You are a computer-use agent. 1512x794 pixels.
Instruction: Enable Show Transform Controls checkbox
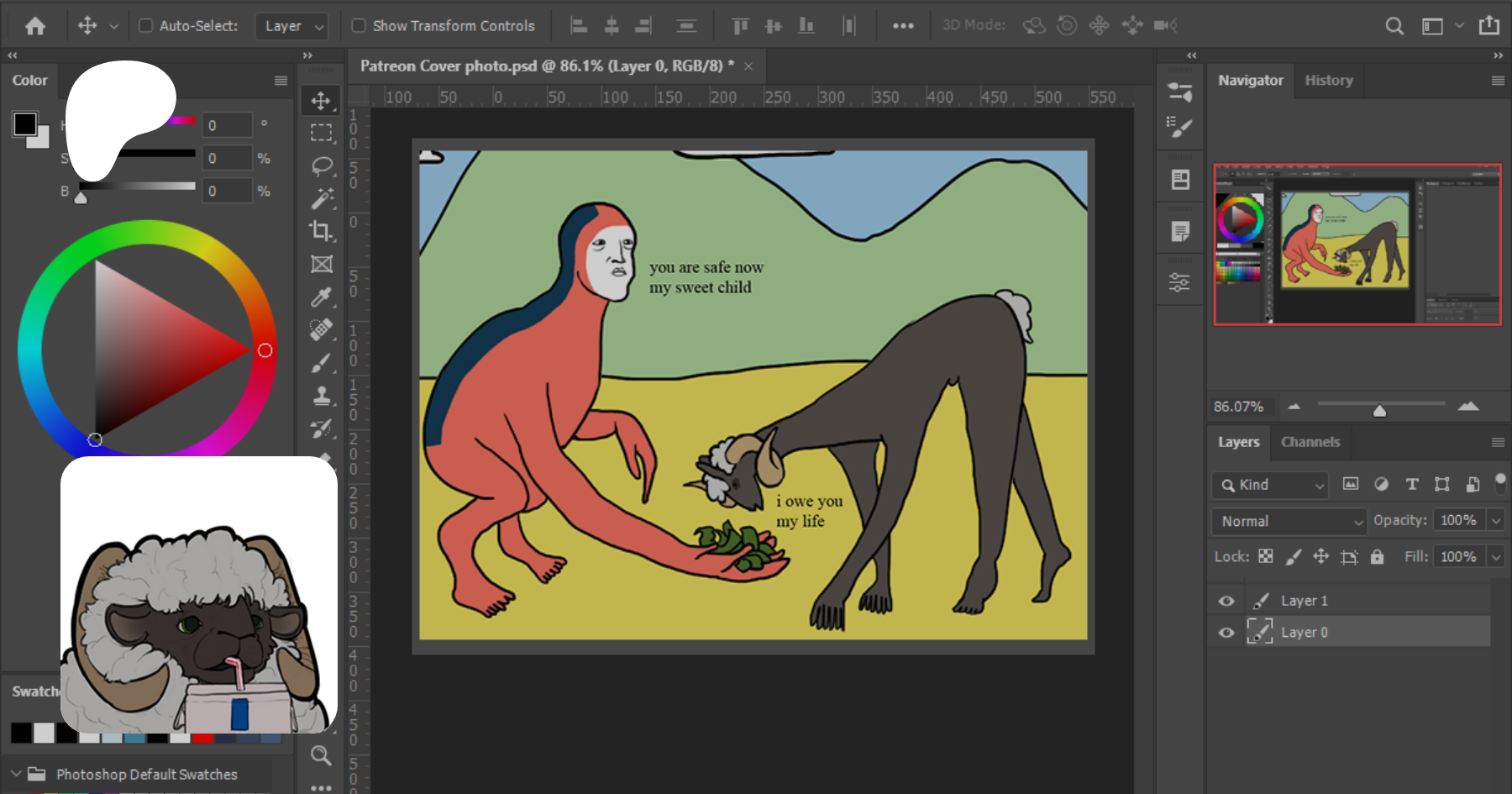(359, 26)
